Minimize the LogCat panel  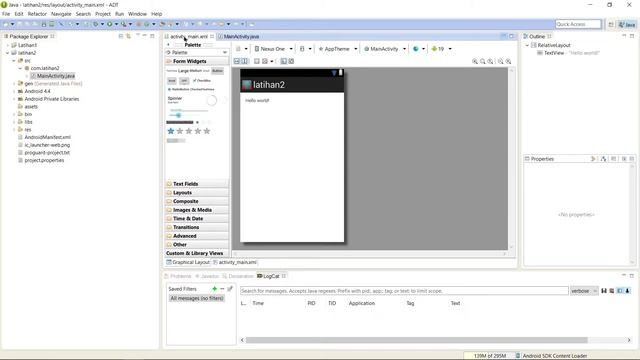pos(624,276)
